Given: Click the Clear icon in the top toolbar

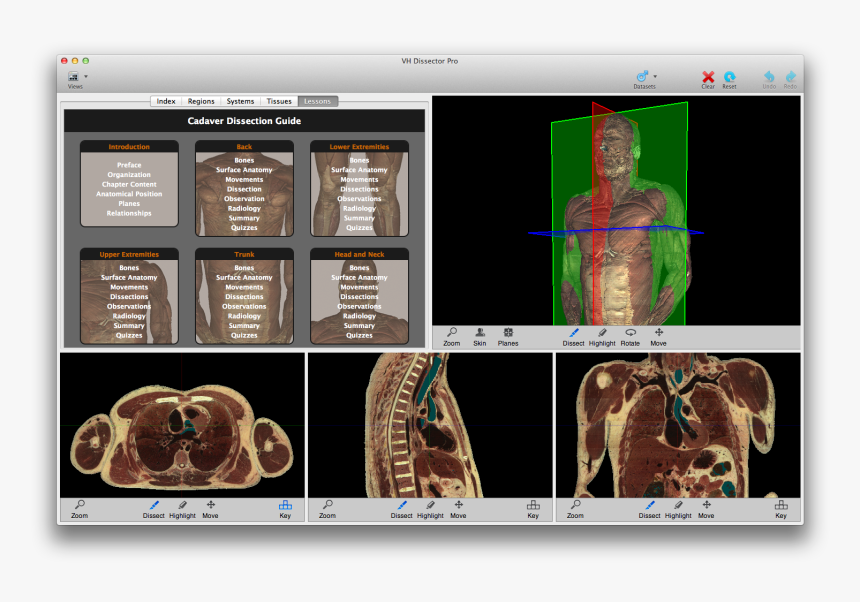Looking at the screenshot, I should [708, 77].
